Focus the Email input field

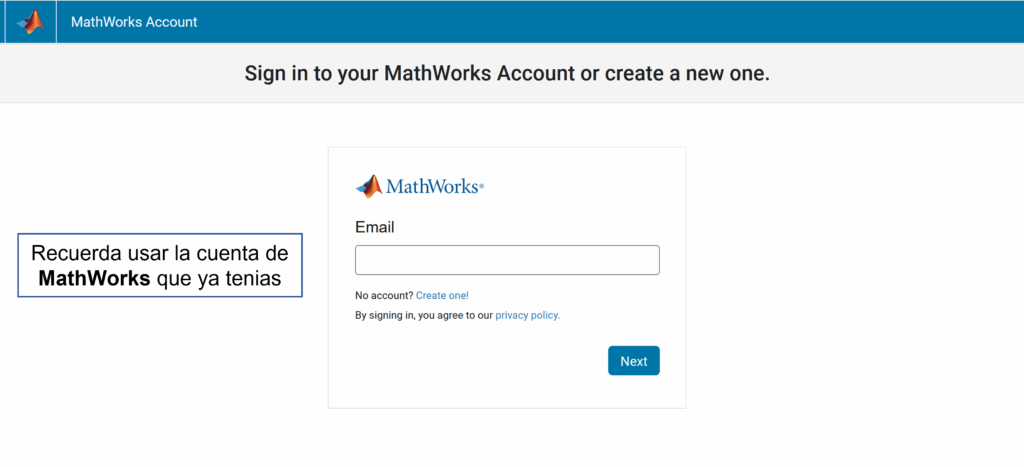[x=507, y=260]
